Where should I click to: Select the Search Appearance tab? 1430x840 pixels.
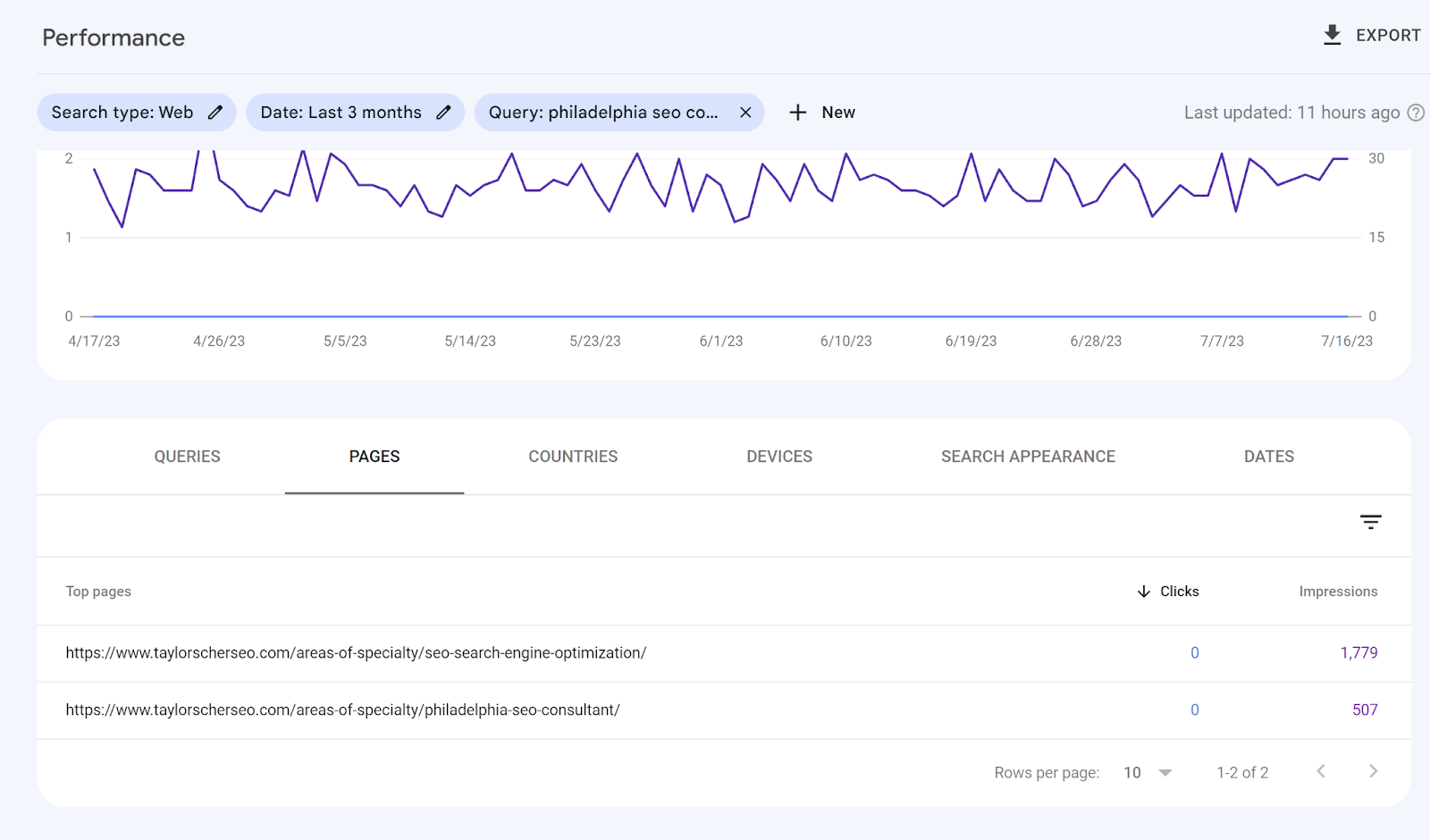[1028, 457]
